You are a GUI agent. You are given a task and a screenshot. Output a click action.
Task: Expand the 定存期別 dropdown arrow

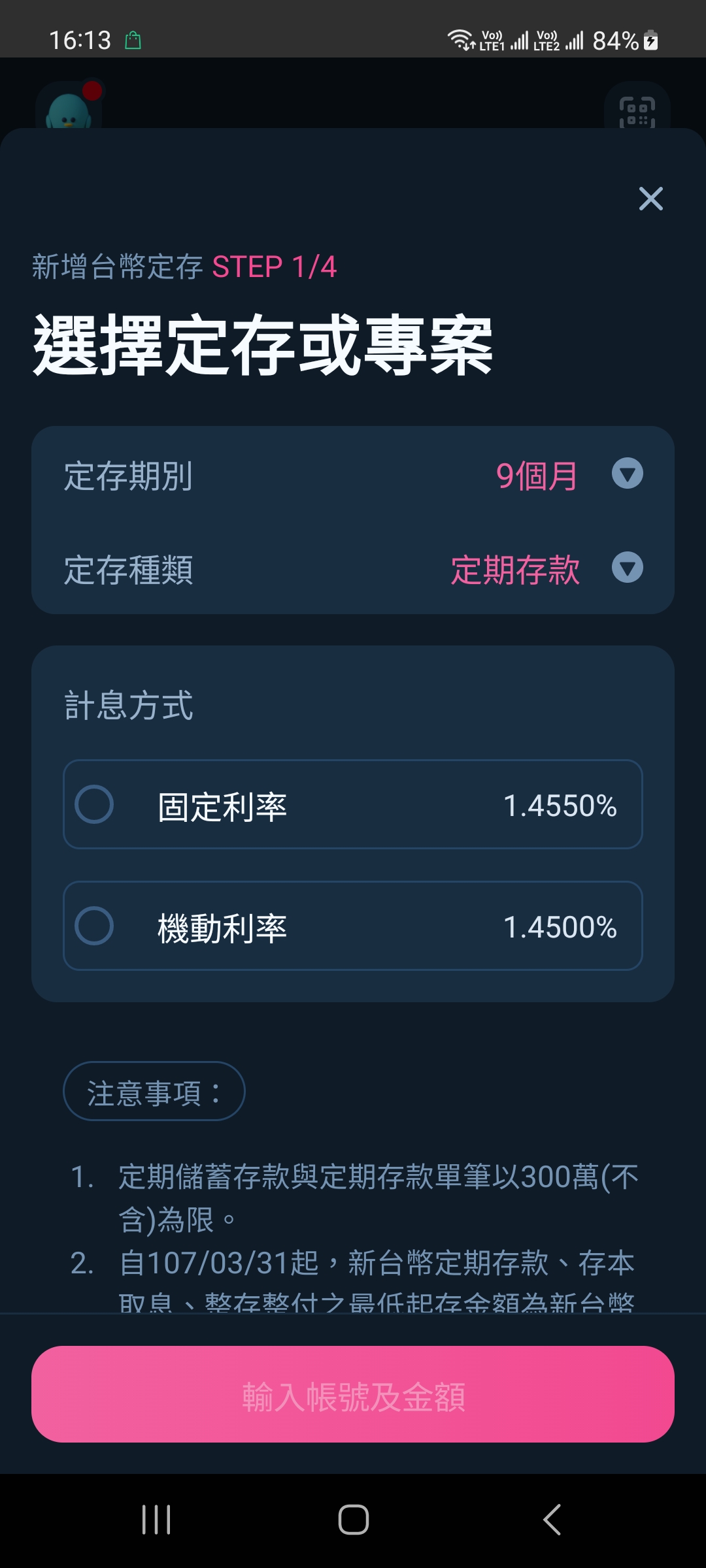coord(628,474)
